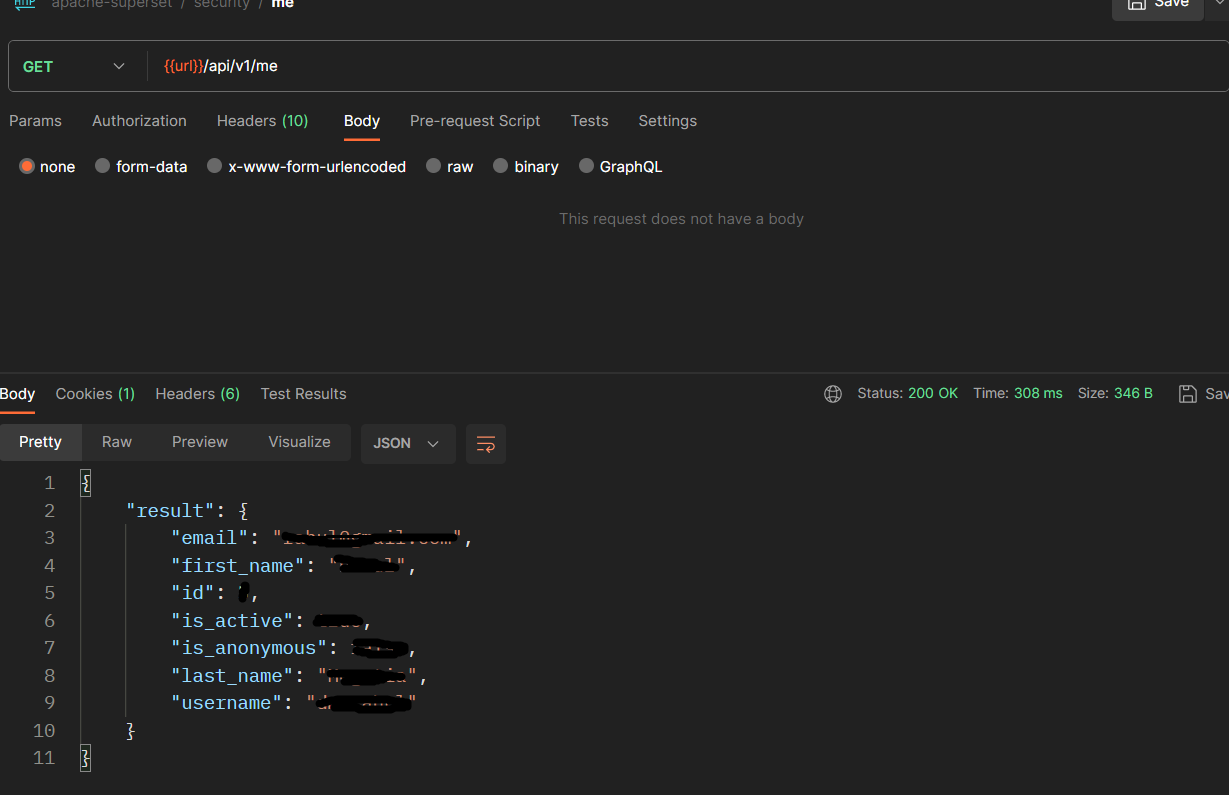
Task: Open the Settings tab
Action: click(x=667, y=121)
